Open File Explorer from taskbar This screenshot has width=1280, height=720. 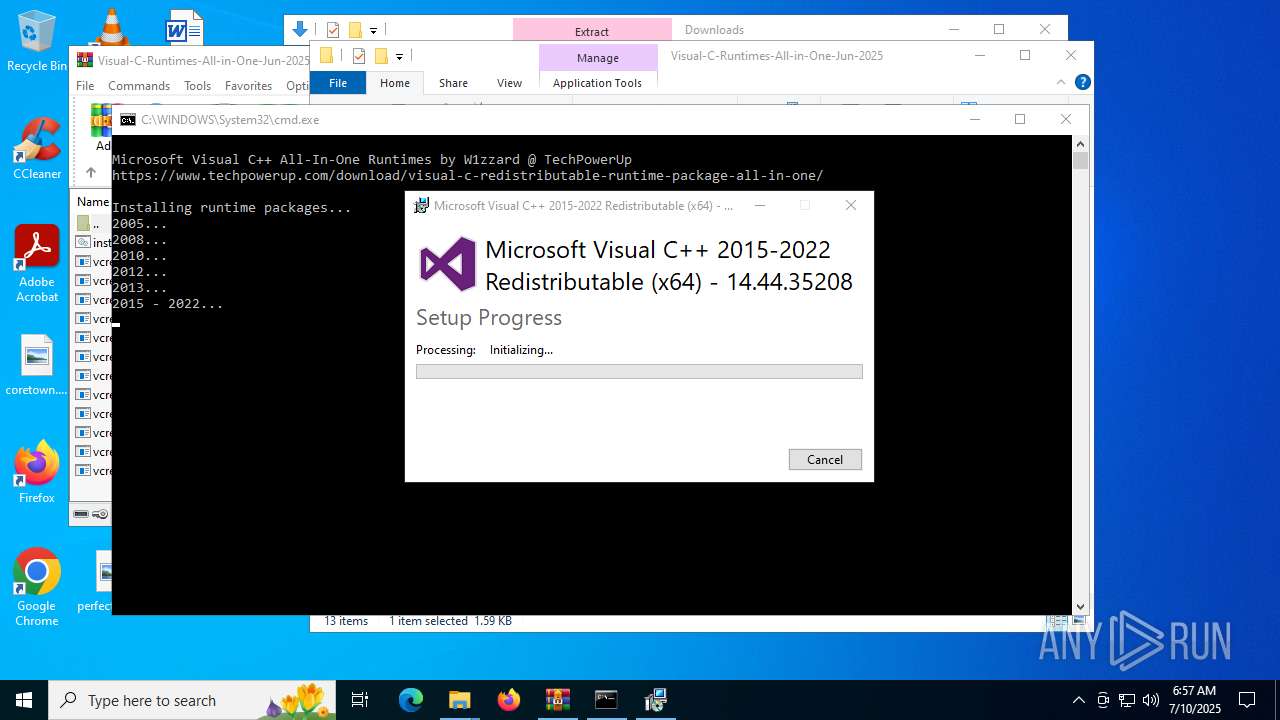tap(459, 700)
